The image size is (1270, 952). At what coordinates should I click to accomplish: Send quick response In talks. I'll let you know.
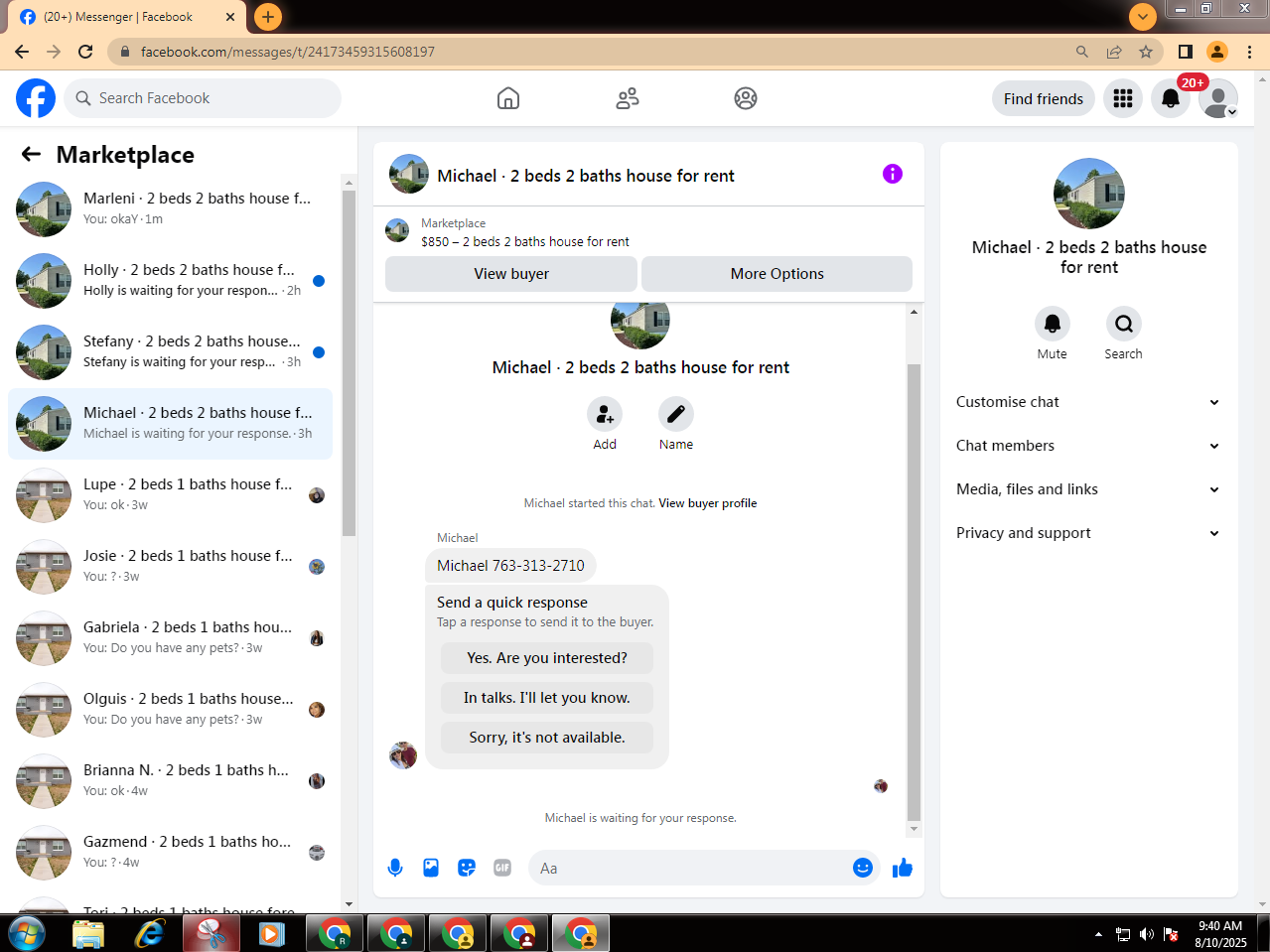547,698
